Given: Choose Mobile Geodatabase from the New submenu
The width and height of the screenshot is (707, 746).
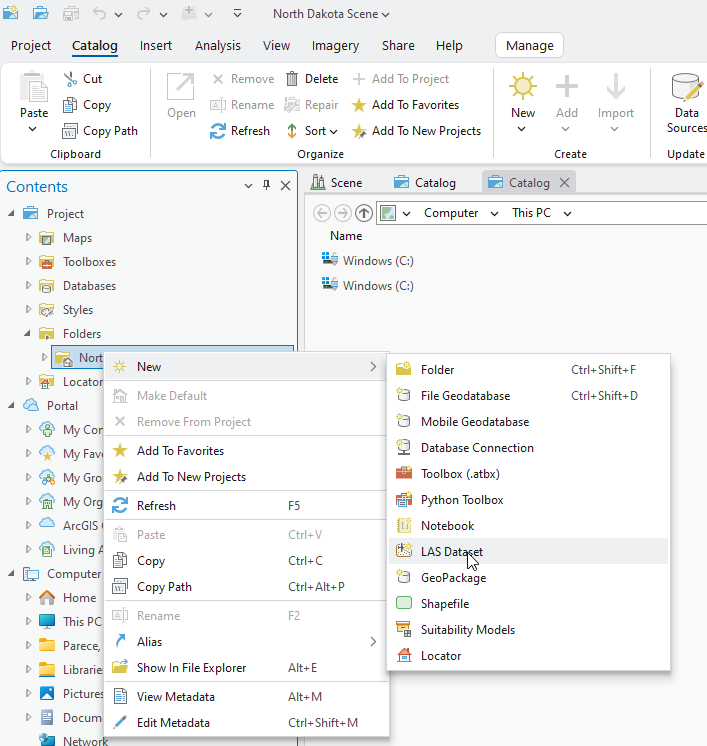Looking at the screenshot, I should [528, 422].
